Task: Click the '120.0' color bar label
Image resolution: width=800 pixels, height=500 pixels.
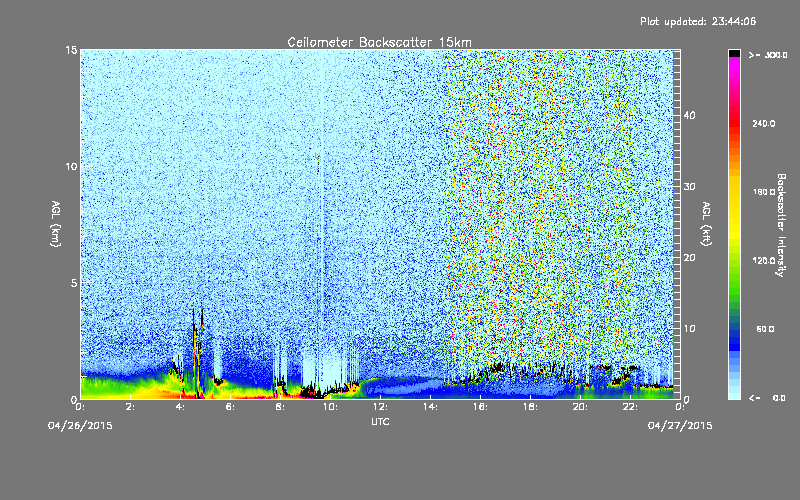Action: tap(764, 260)
